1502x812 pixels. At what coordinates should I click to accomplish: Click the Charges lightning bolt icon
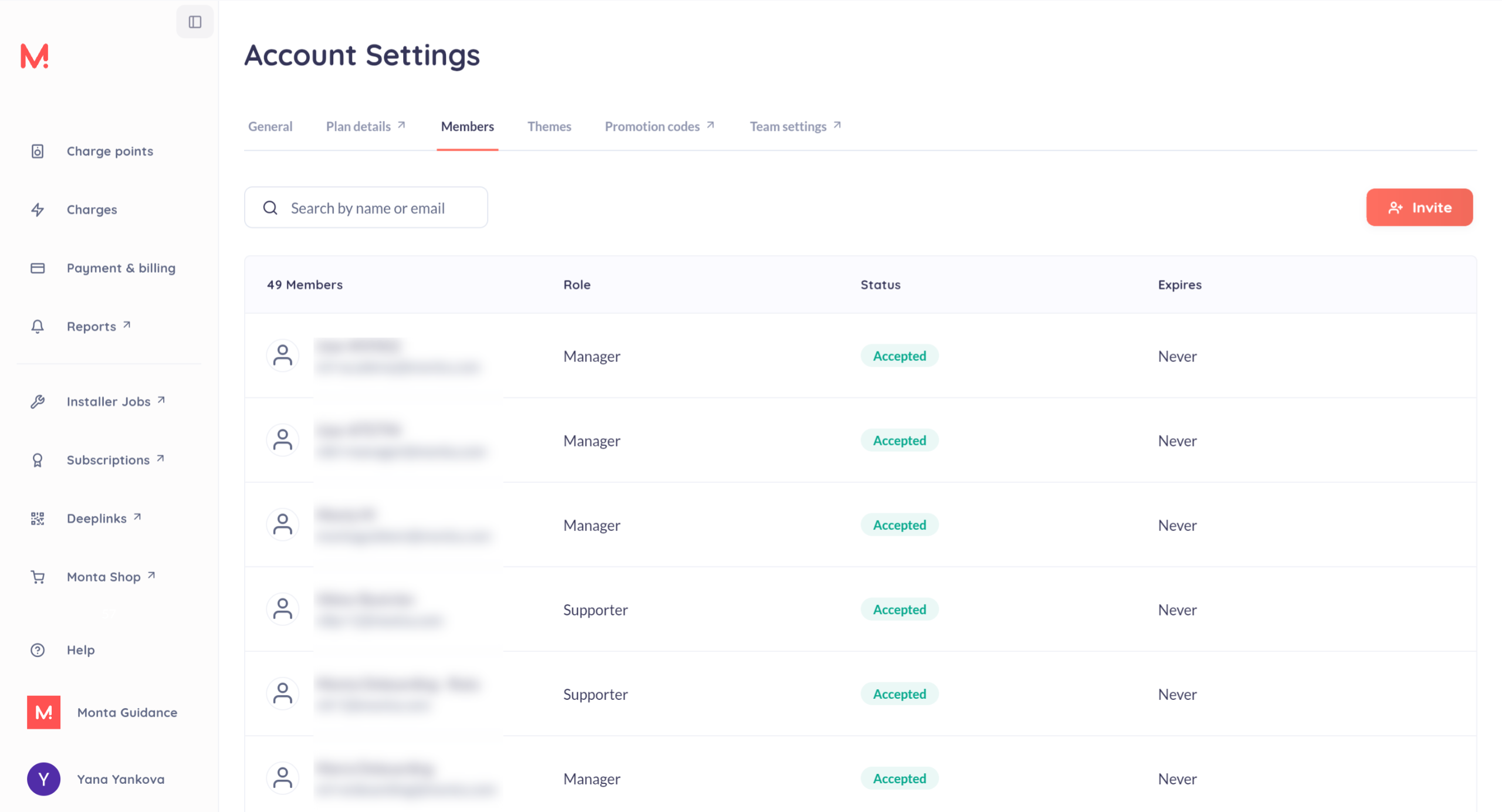tap(38, 209)
